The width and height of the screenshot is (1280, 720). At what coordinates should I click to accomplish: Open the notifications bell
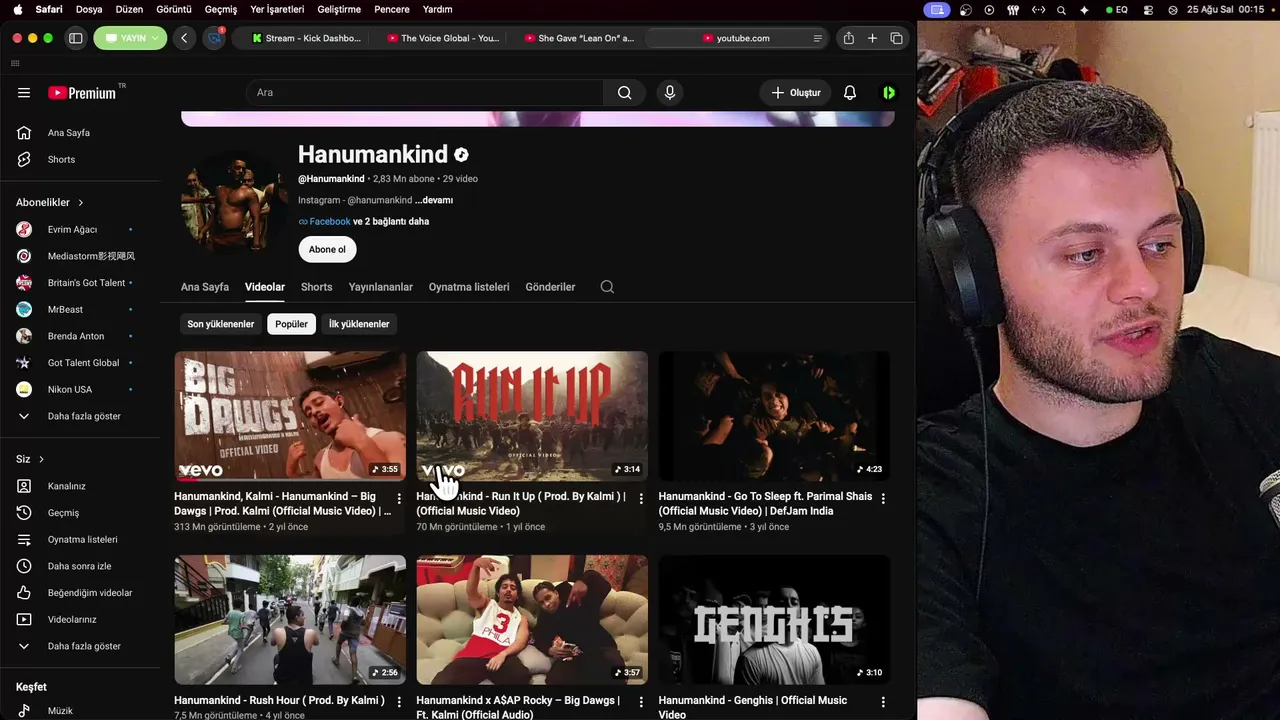[850, 93]
